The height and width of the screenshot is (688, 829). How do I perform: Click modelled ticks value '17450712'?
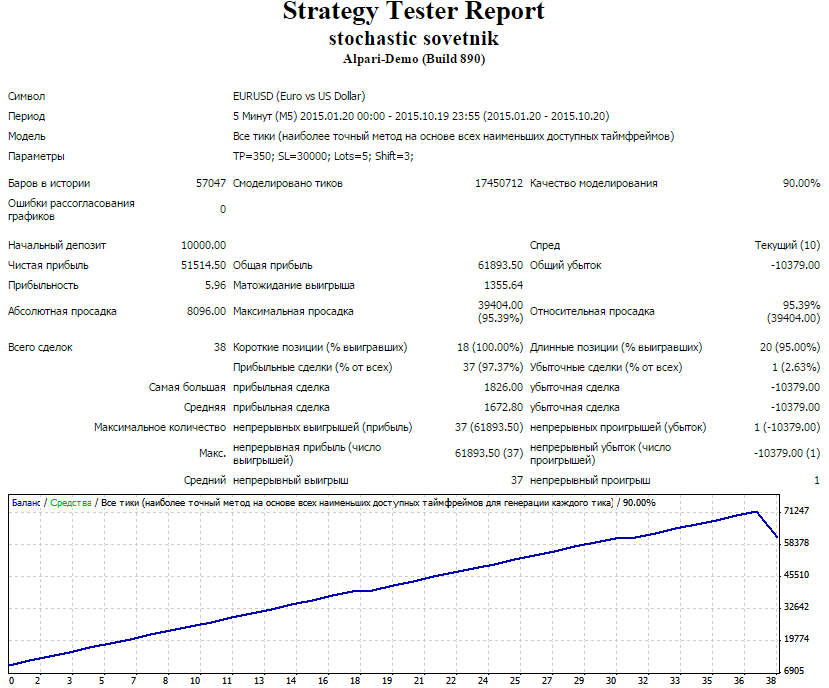coord(499,184)
